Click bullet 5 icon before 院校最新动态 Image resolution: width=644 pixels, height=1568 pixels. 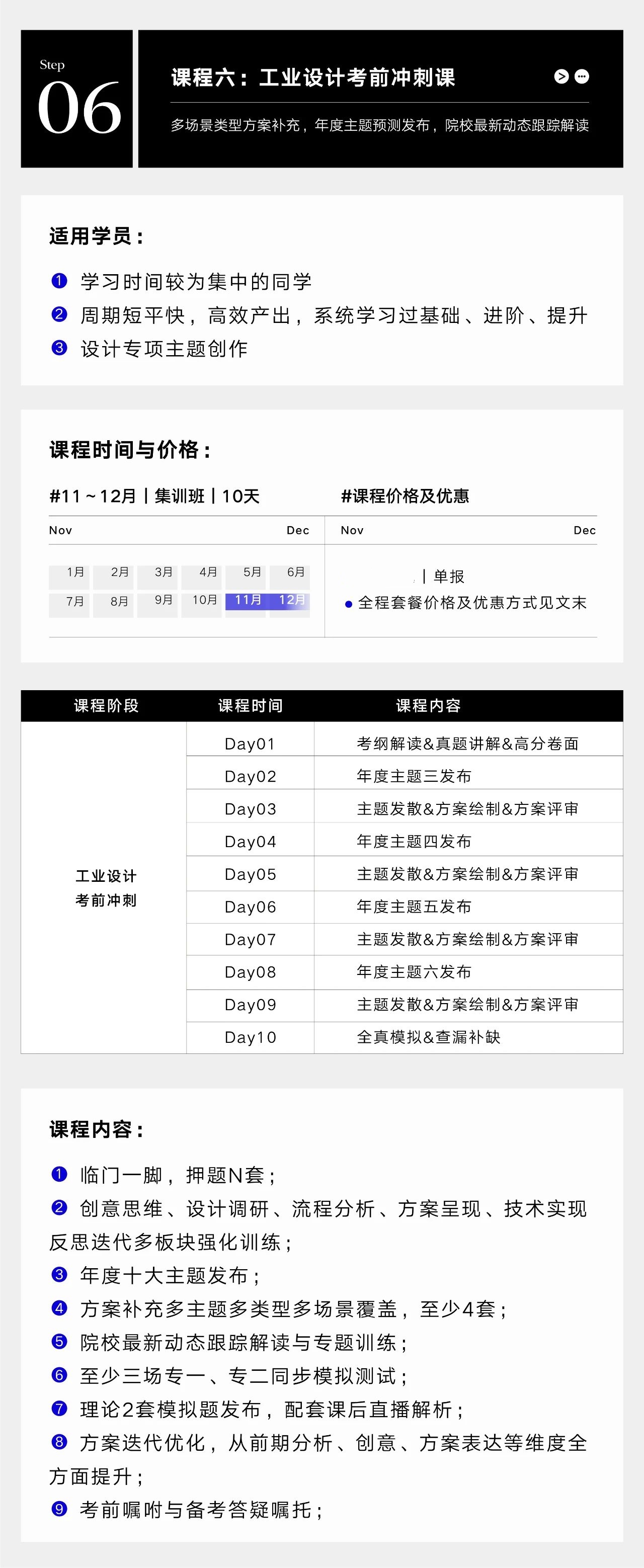[59, 1341]
